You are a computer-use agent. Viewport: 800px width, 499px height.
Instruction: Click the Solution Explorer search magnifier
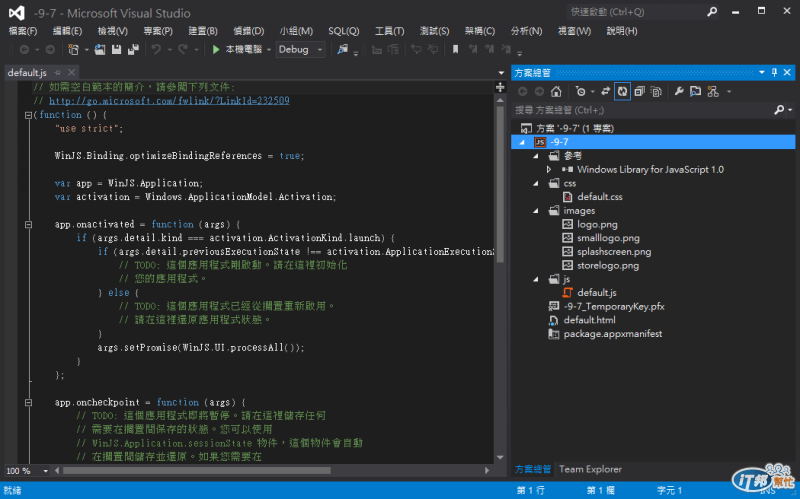click(779, 110)
